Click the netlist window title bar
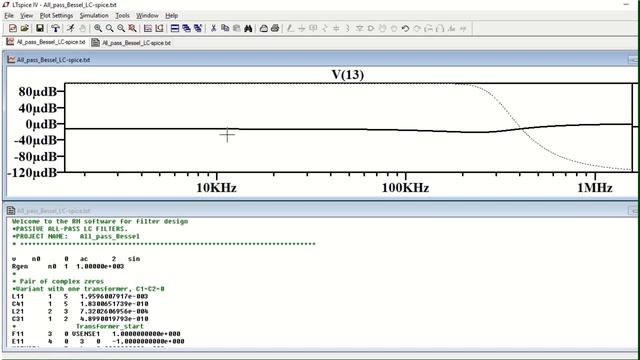The height and width of the screenshot is (360, 640). pyautogui.click(x=320, y=211)
